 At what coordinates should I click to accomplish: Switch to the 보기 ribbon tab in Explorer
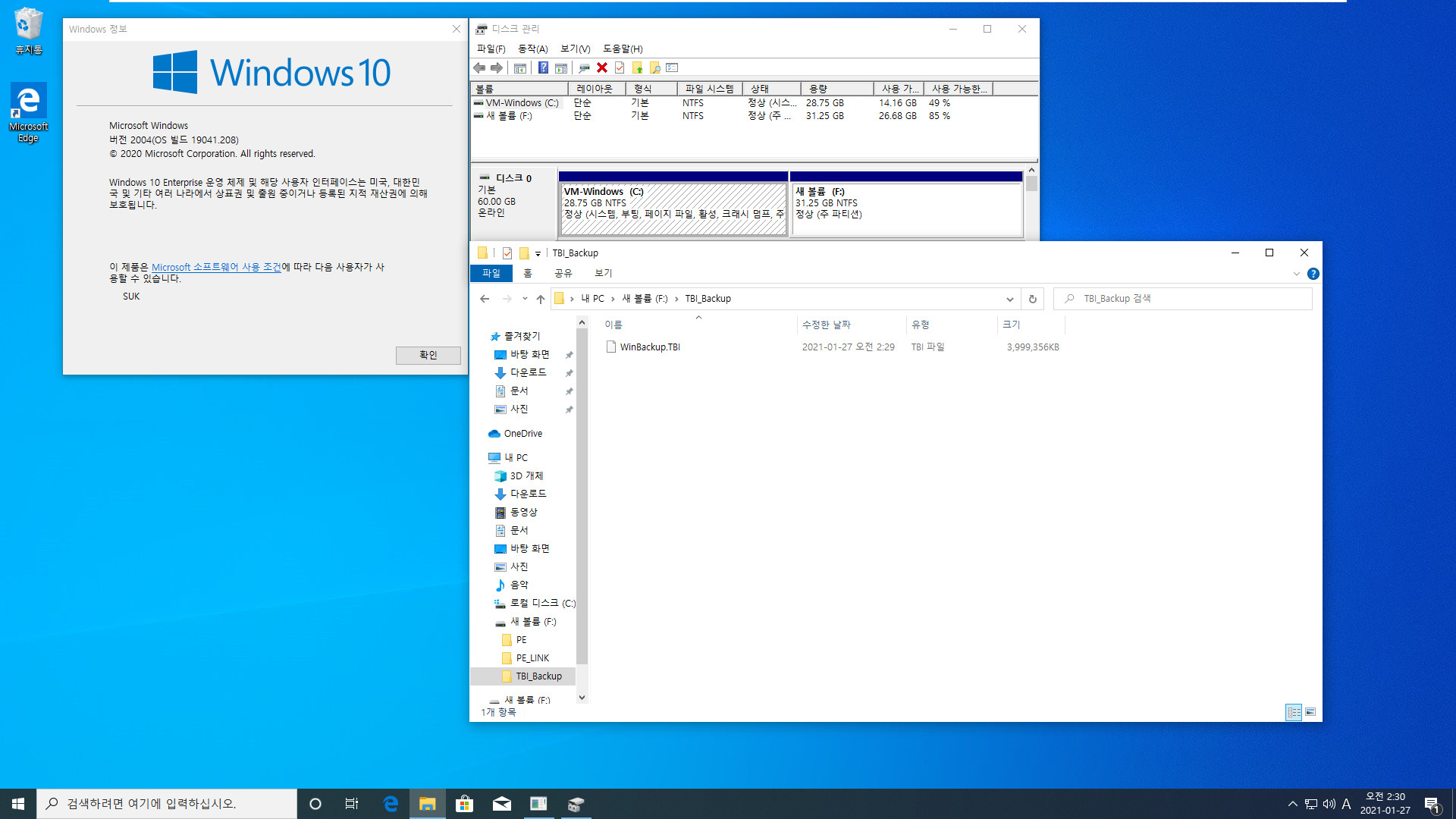[x=603, y=273]
